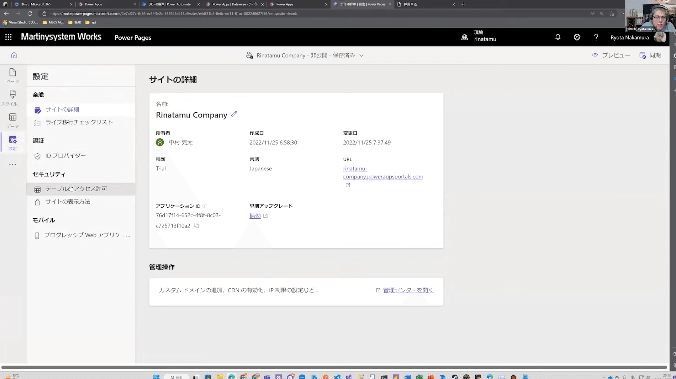Click the webcam video thumbnail in corner

650,16
